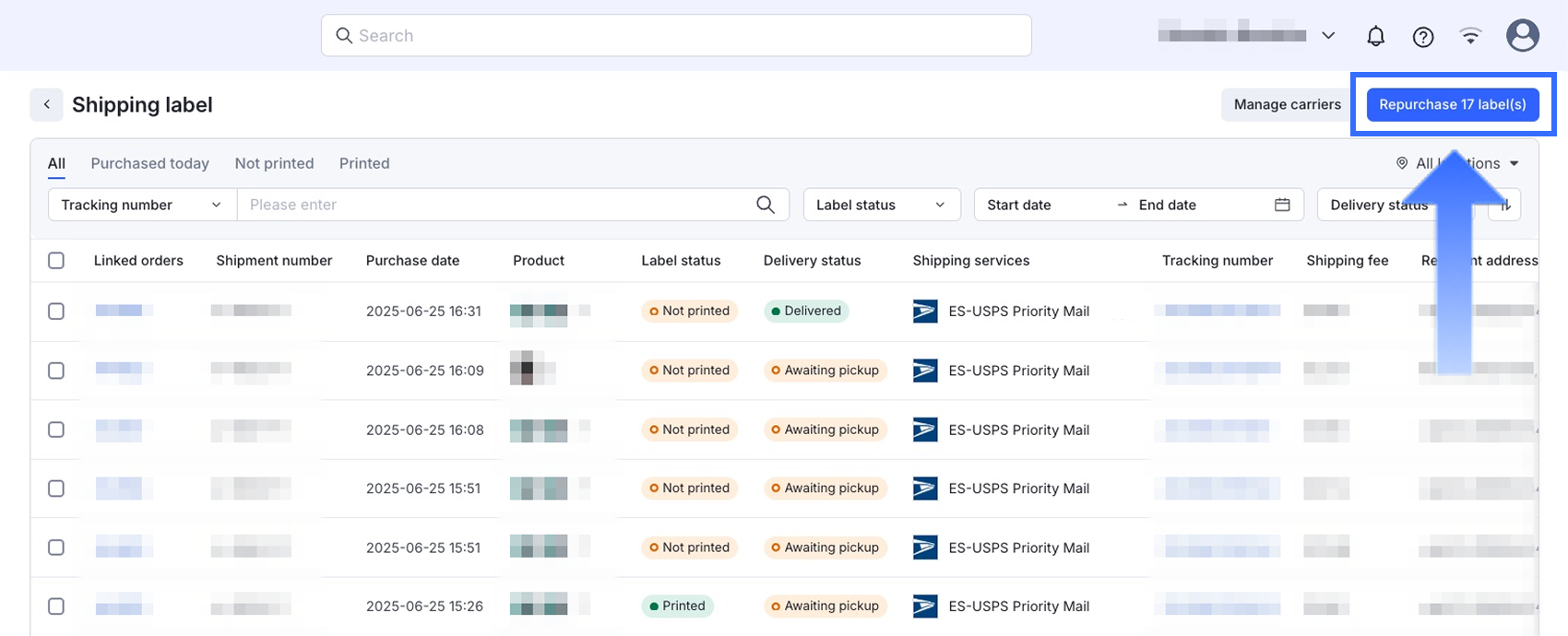Image resolution: width=1568 pixels, height=636 pixels.
Task: Click Repurchase 17 label(s) button
Action: (1452, 104)
